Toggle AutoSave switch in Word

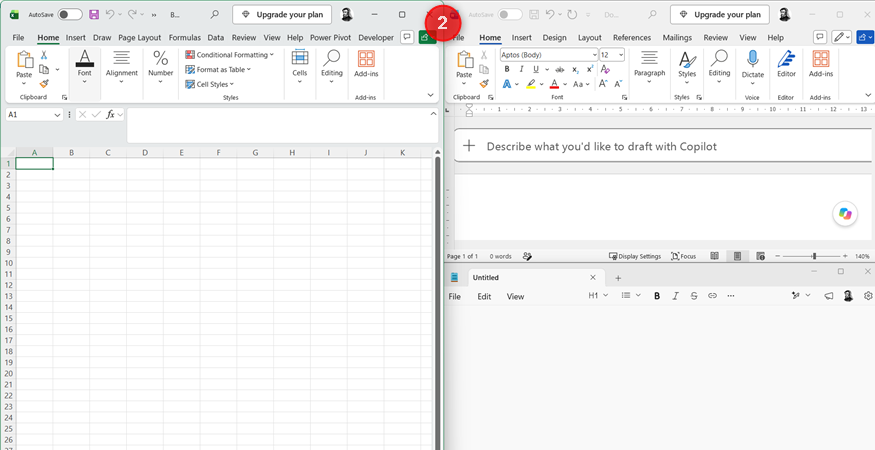[x=510, y=15]
